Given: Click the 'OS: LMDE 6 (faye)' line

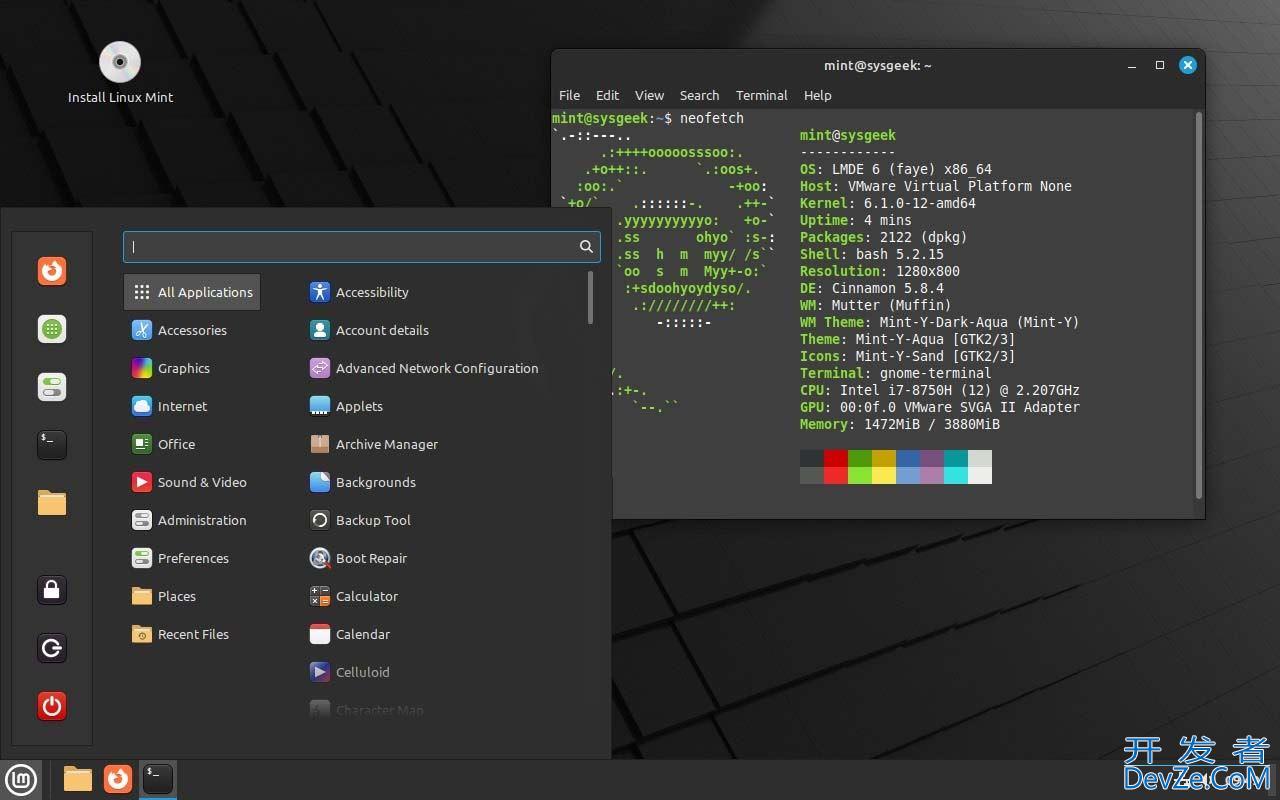Looking at the screenshot, I should pos(896,169).
